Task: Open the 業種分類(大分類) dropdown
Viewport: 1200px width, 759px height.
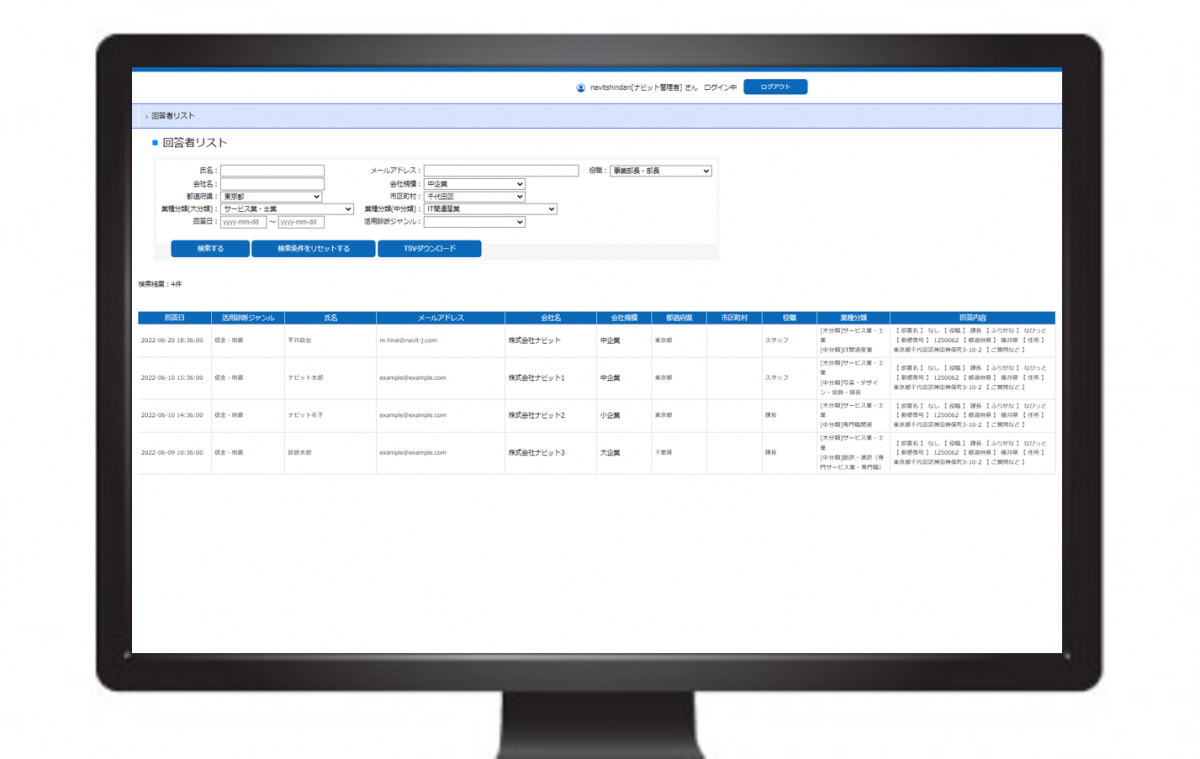Action: [288, 209]
